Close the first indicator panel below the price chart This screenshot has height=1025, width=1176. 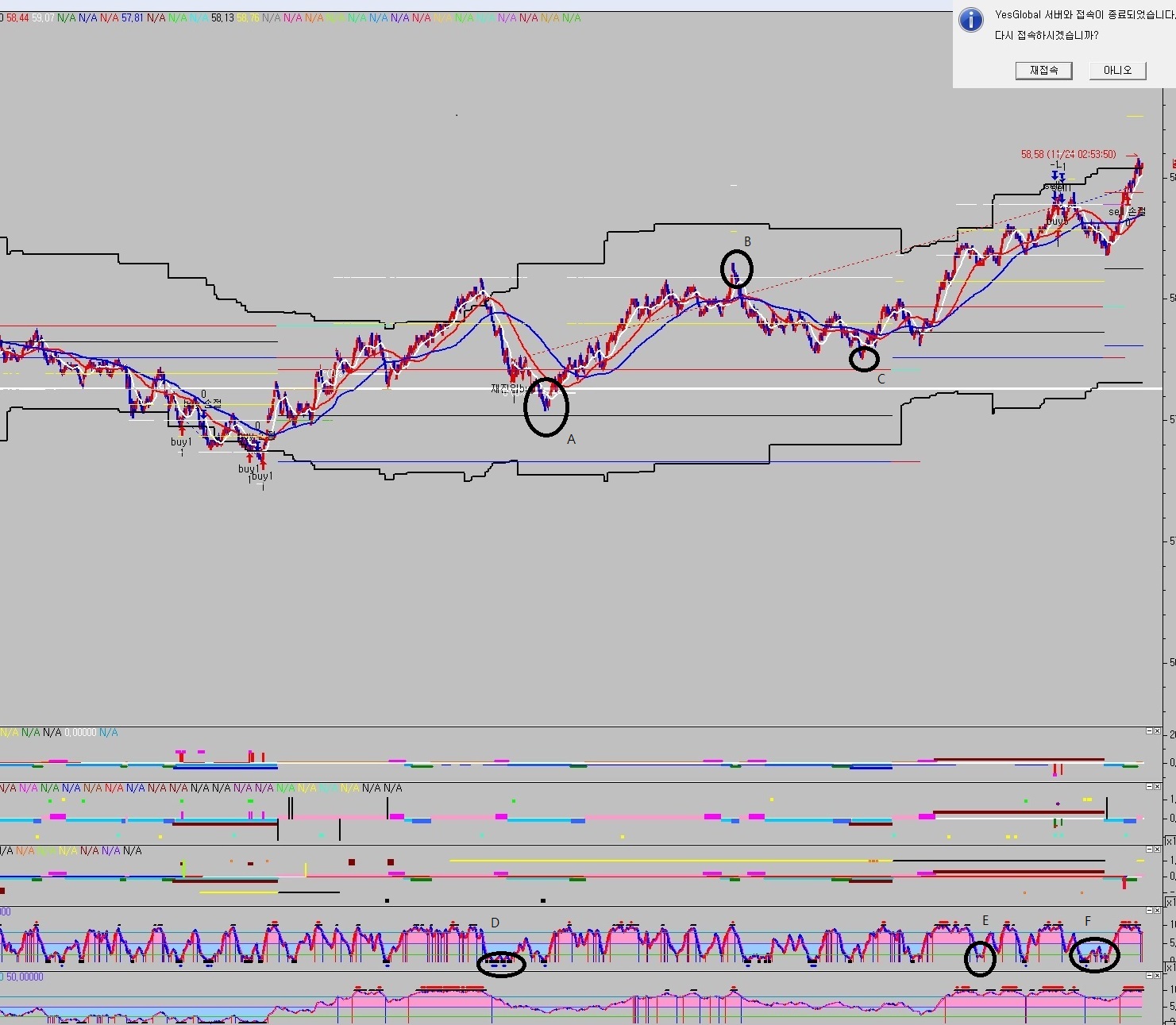1159,730
